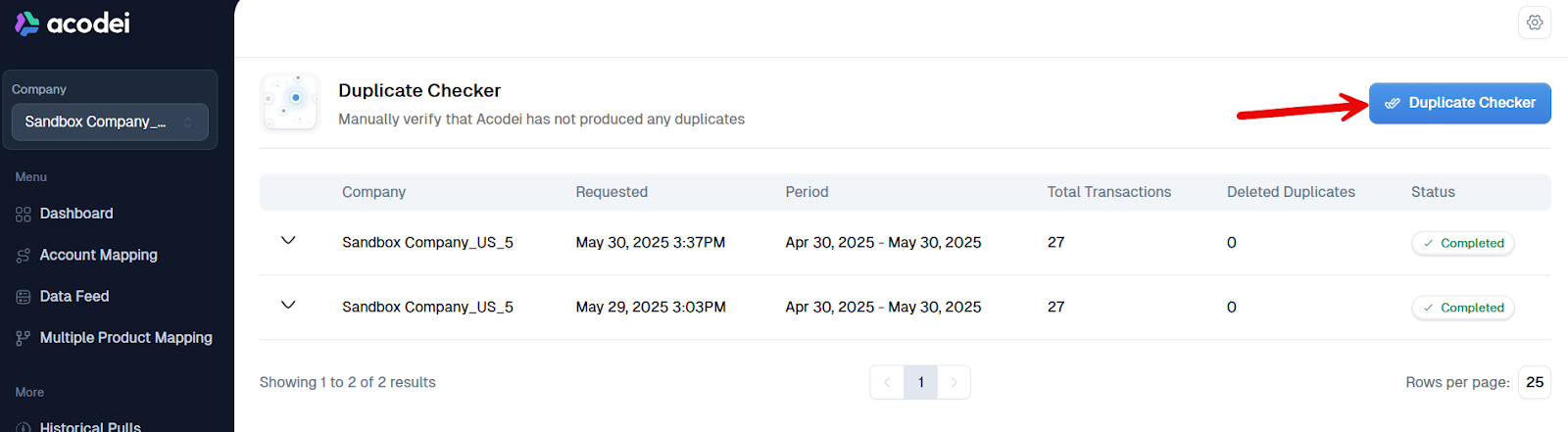1568x432 pixels.
Task: Click the Data Feed icon
Action: pos(24,297)
